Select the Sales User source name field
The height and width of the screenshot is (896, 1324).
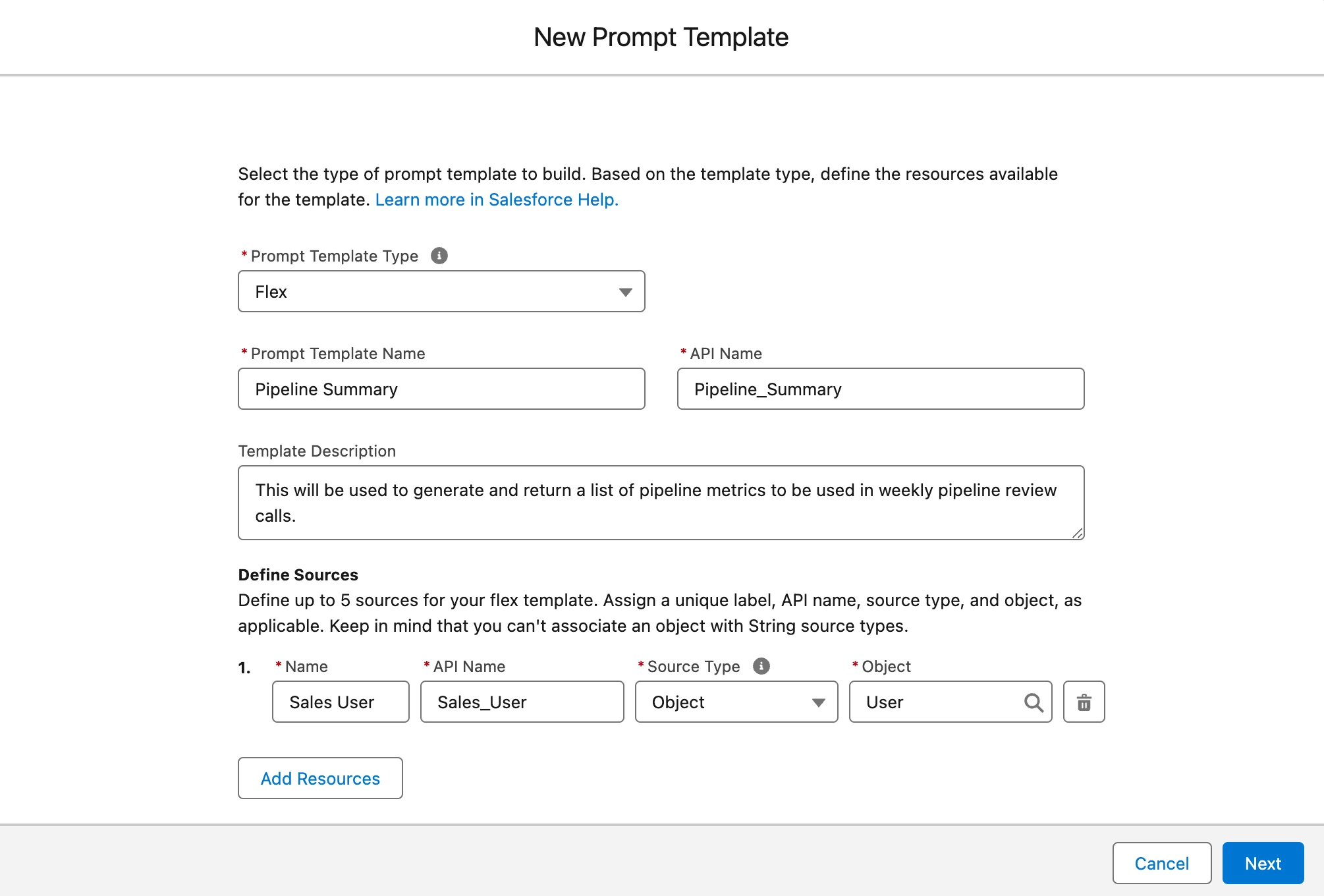[x=341, y=702]
